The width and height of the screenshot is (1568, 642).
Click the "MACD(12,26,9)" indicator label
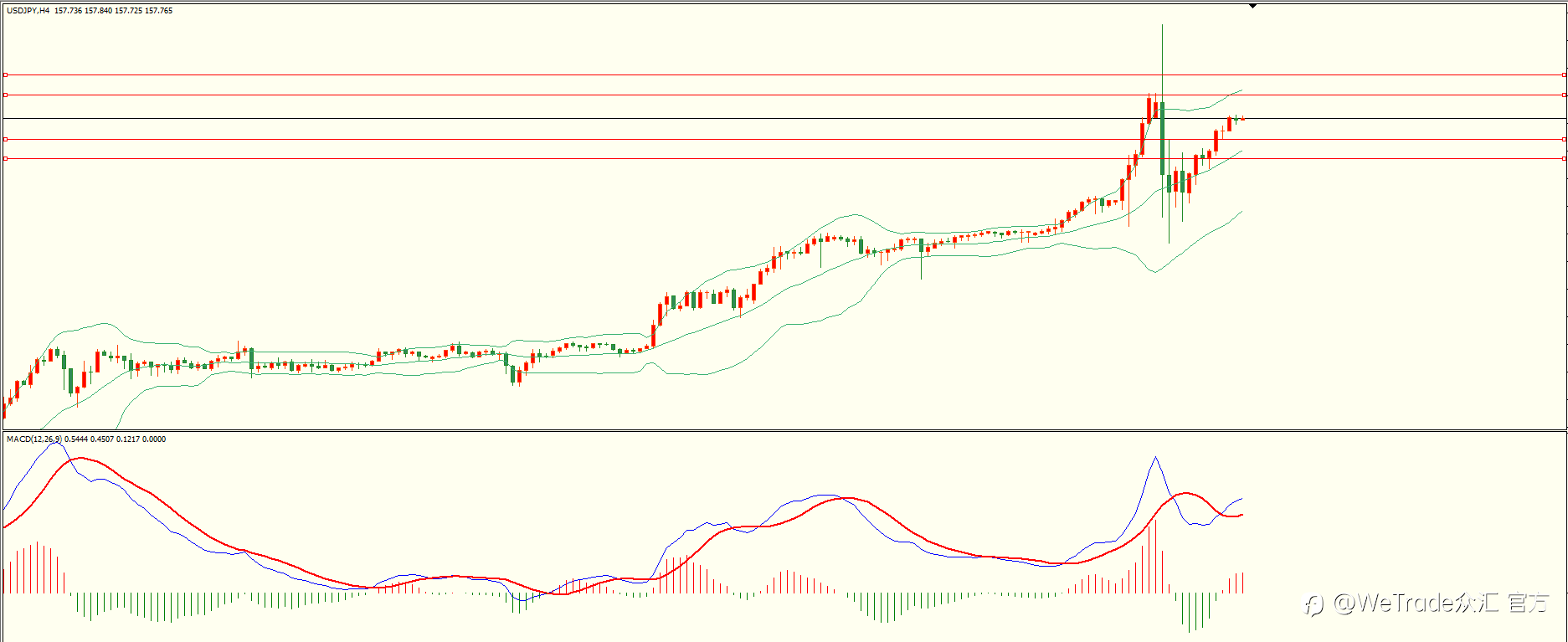point(33,439)
